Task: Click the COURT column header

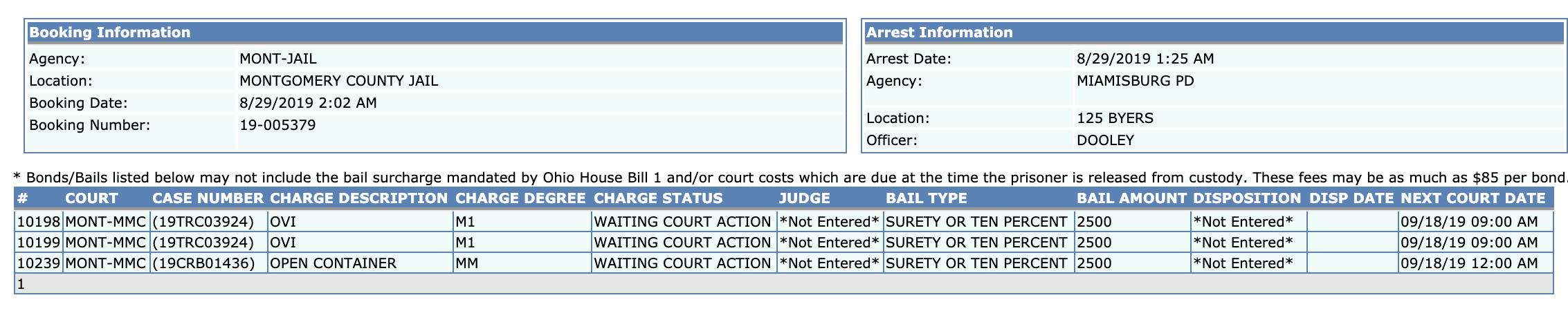Action: (x=91, y=198)
